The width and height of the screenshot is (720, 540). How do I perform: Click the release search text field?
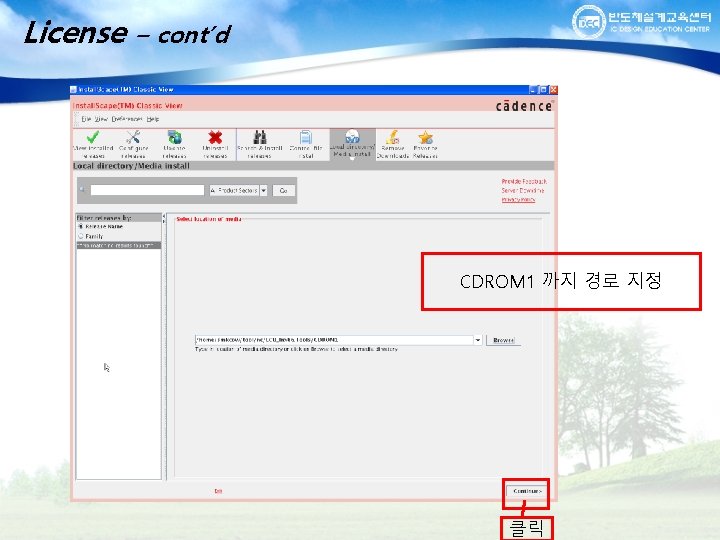pyautogui.click(x=147, y=190)
